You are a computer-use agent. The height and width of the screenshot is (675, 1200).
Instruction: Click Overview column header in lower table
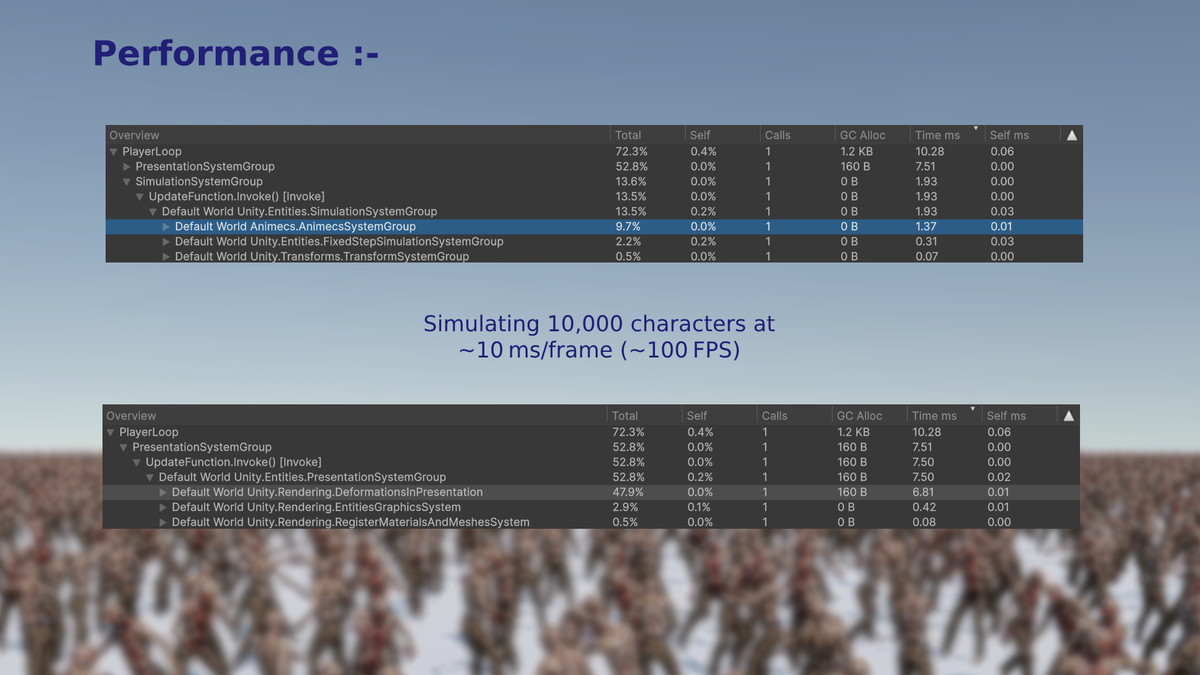(x=131, y=416)
